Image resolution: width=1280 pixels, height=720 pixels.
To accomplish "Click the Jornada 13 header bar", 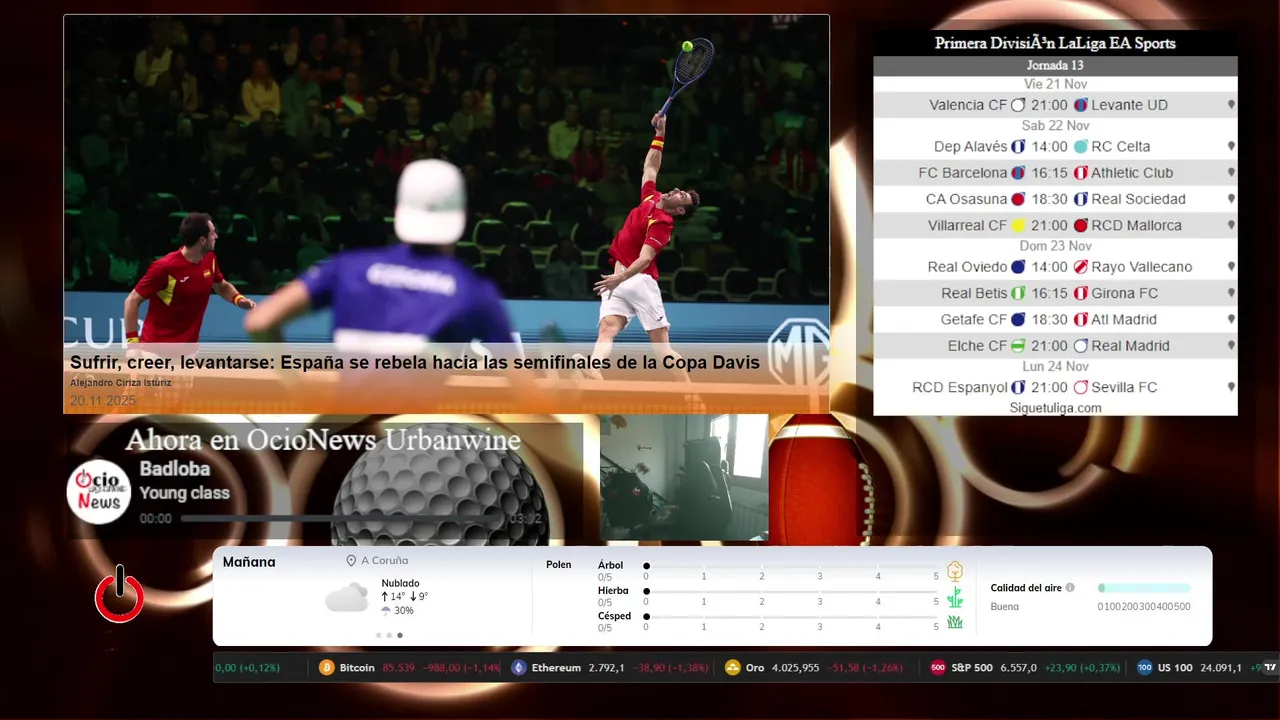I will 1055,66.
